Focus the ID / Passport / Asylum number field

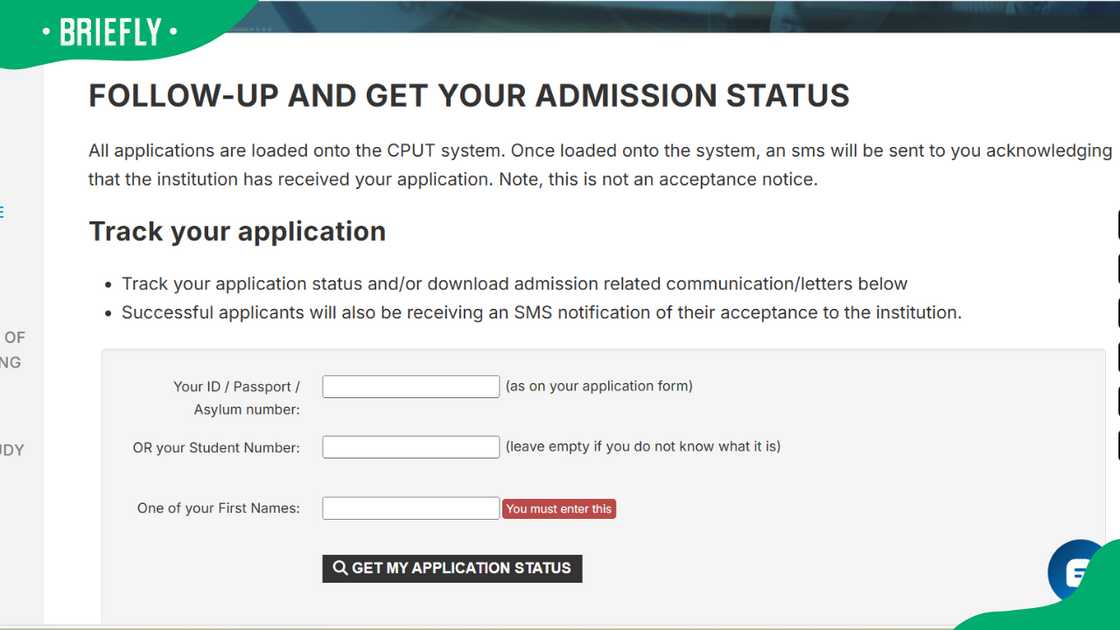click(410, 387)
